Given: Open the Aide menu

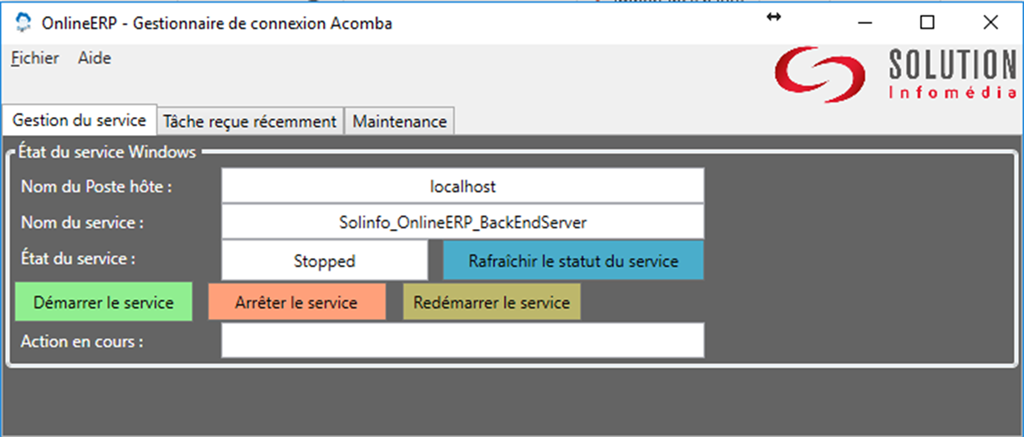Looking at the screenshot, I should point(95,58).
